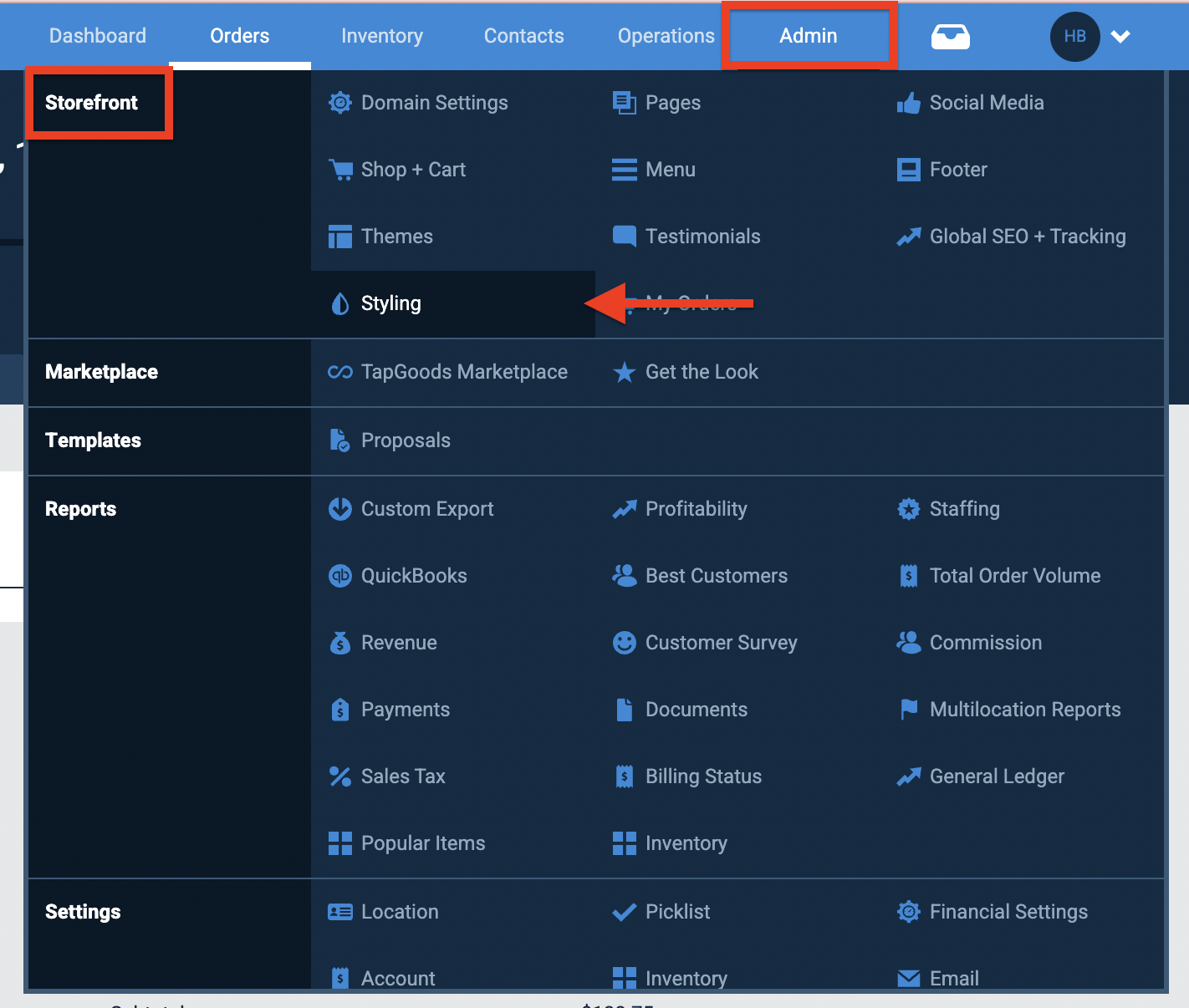
Task: Open the Proposals template page
Action: coord(406,440)
